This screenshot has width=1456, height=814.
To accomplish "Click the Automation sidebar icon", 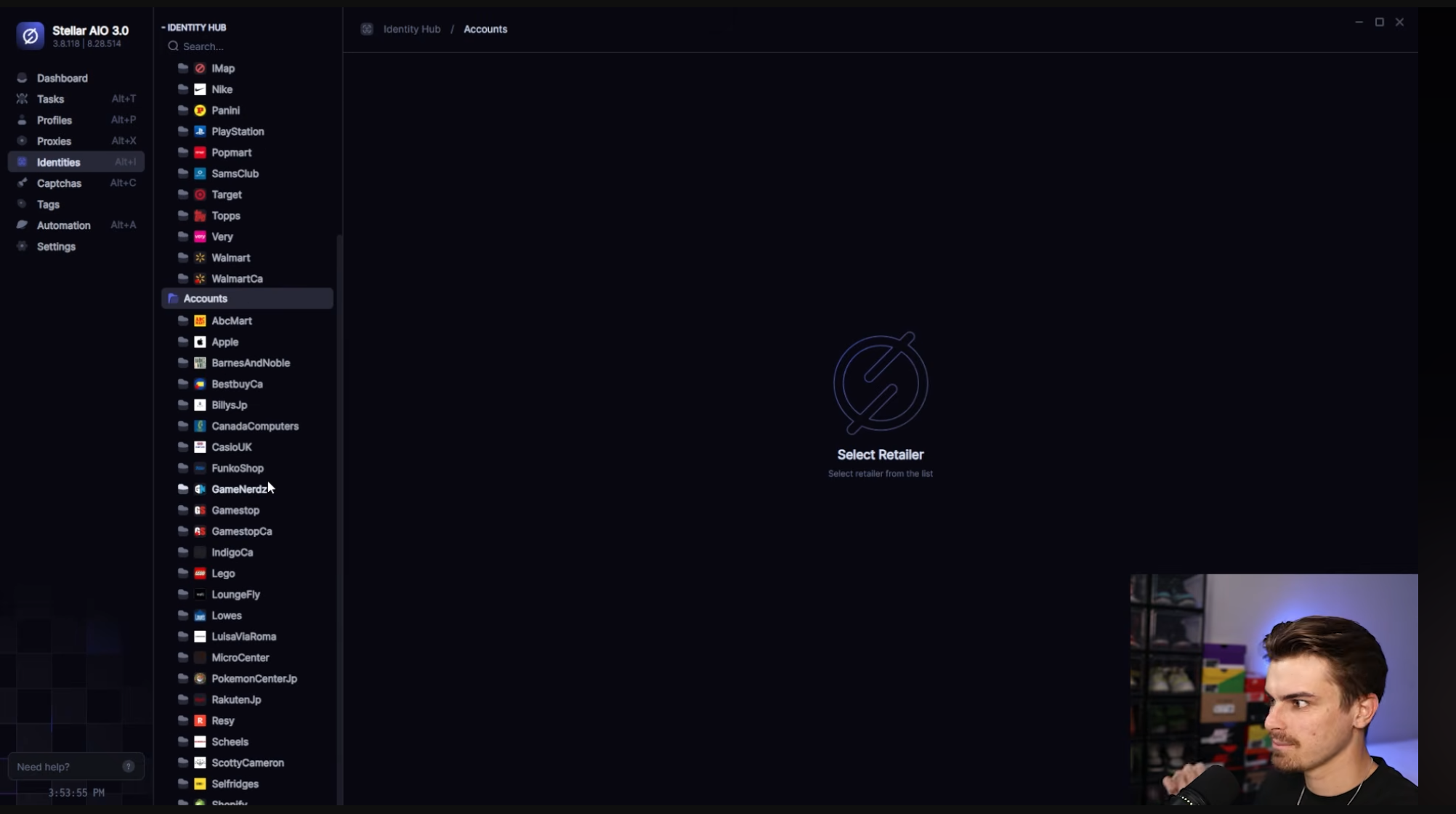I will [x=22, y=225].
